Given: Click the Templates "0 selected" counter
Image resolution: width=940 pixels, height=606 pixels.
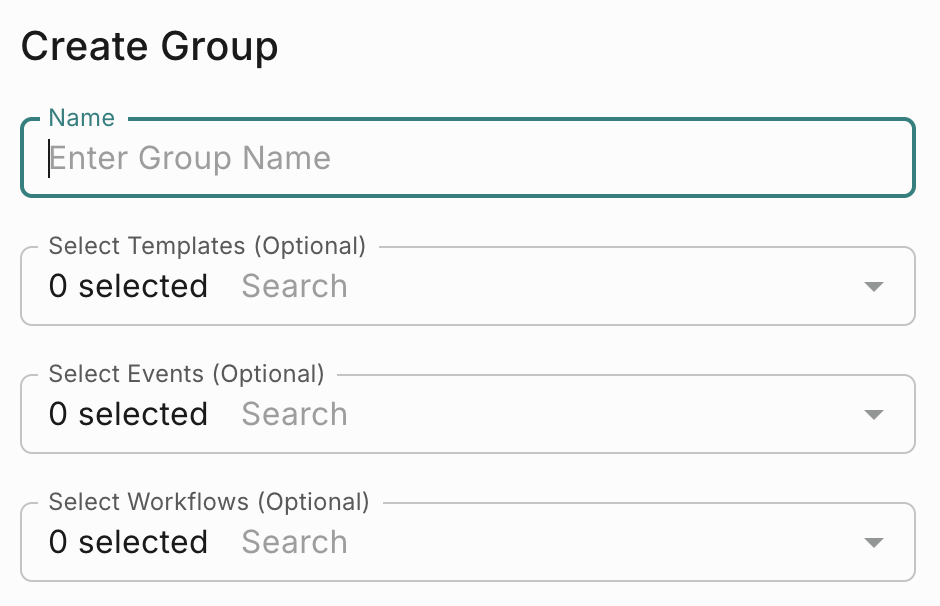Looking at the screenshot, I should 128,286.
